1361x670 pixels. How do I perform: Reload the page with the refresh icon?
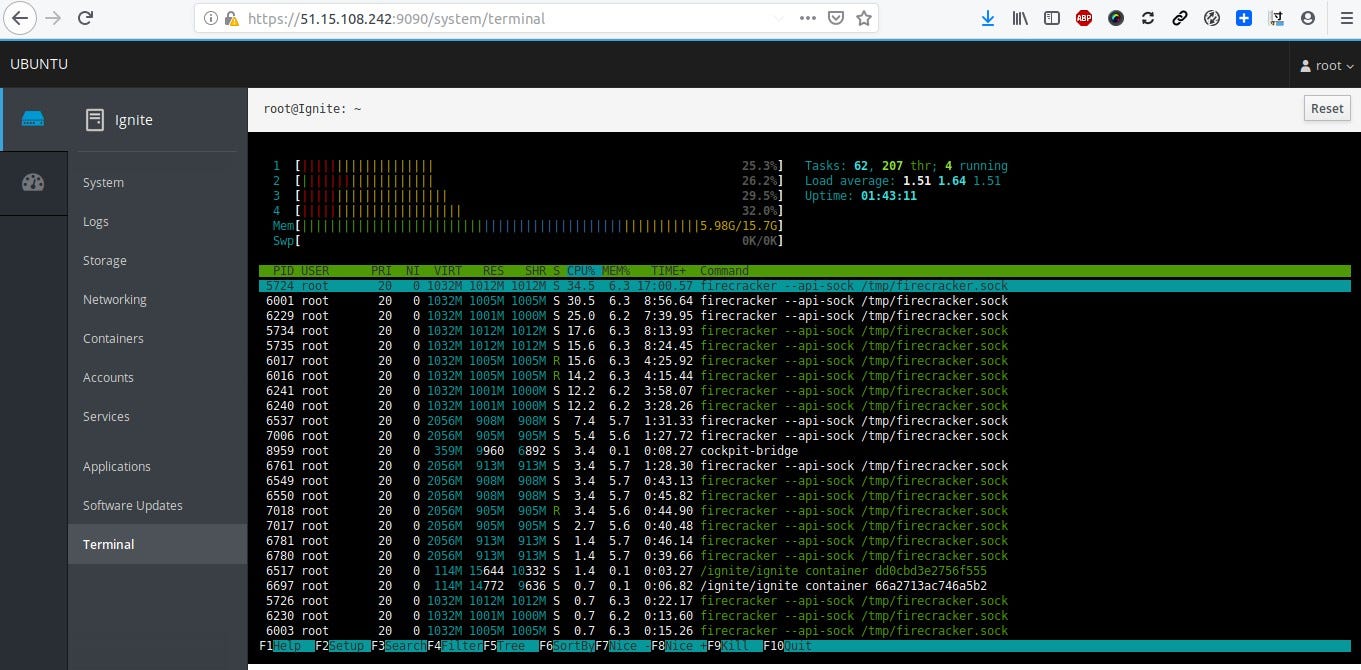tap(86, 18)
